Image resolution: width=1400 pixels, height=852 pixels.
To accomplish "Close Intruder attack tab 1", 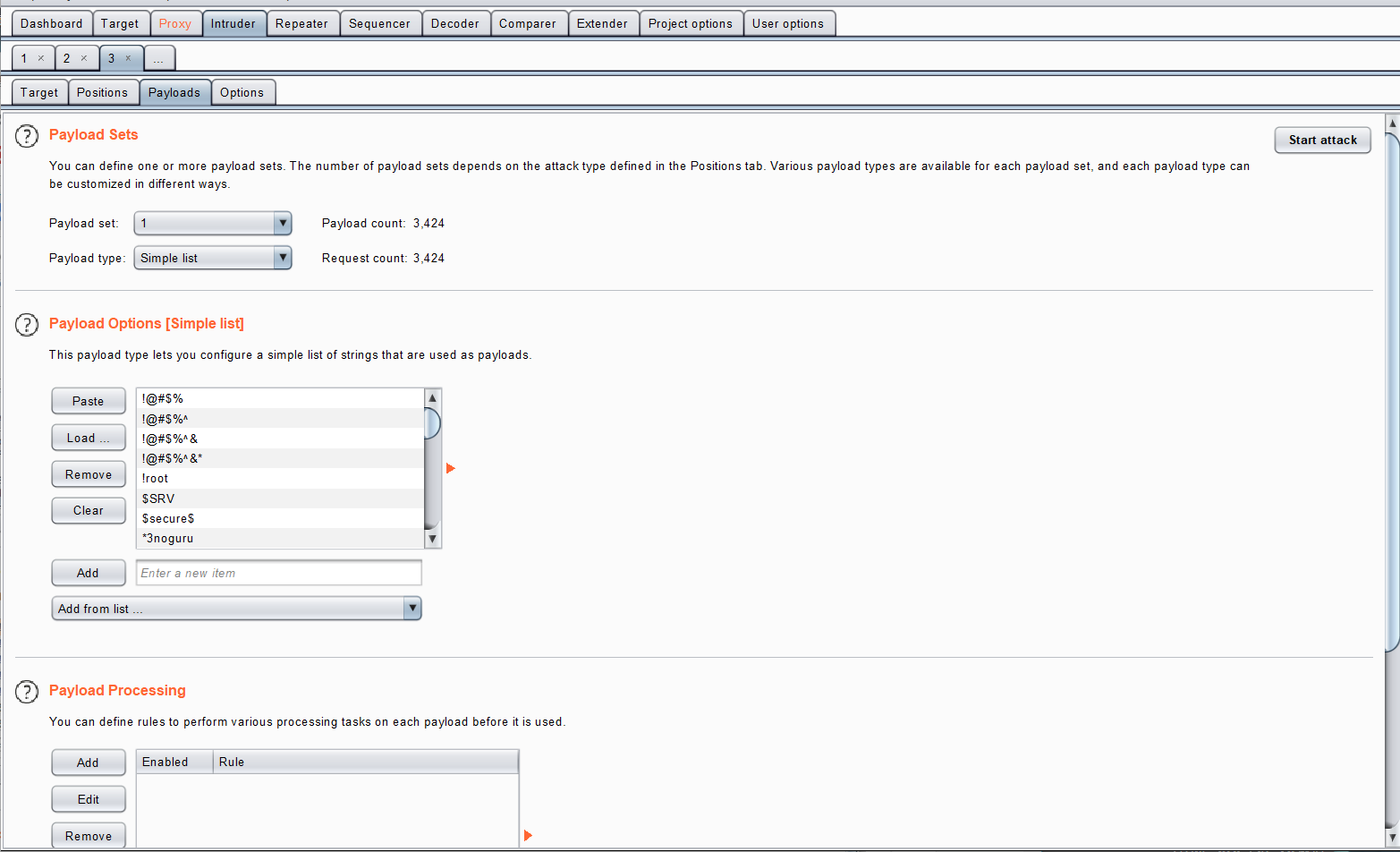I will [x=41, y=58].
